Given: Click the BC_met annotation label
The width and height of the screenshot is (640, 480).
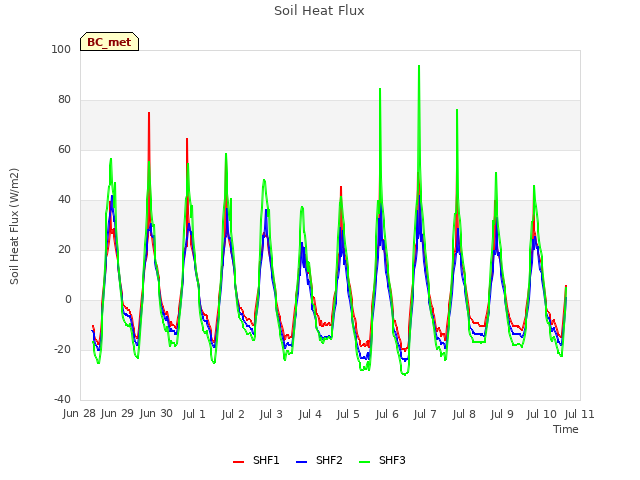Looking at the screenshot, I should (109, 42).
